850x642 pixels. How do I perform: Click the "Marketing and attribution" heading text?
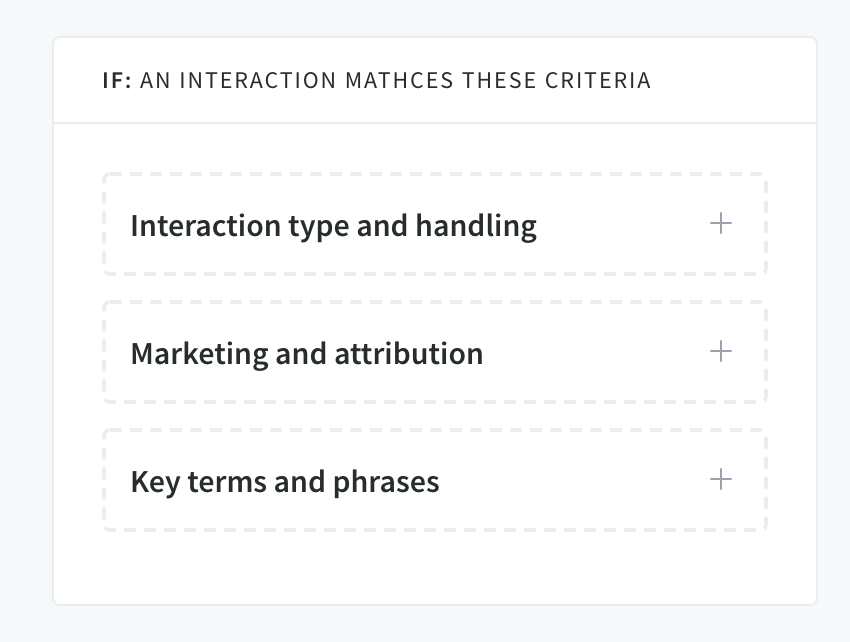pos(307,354)
